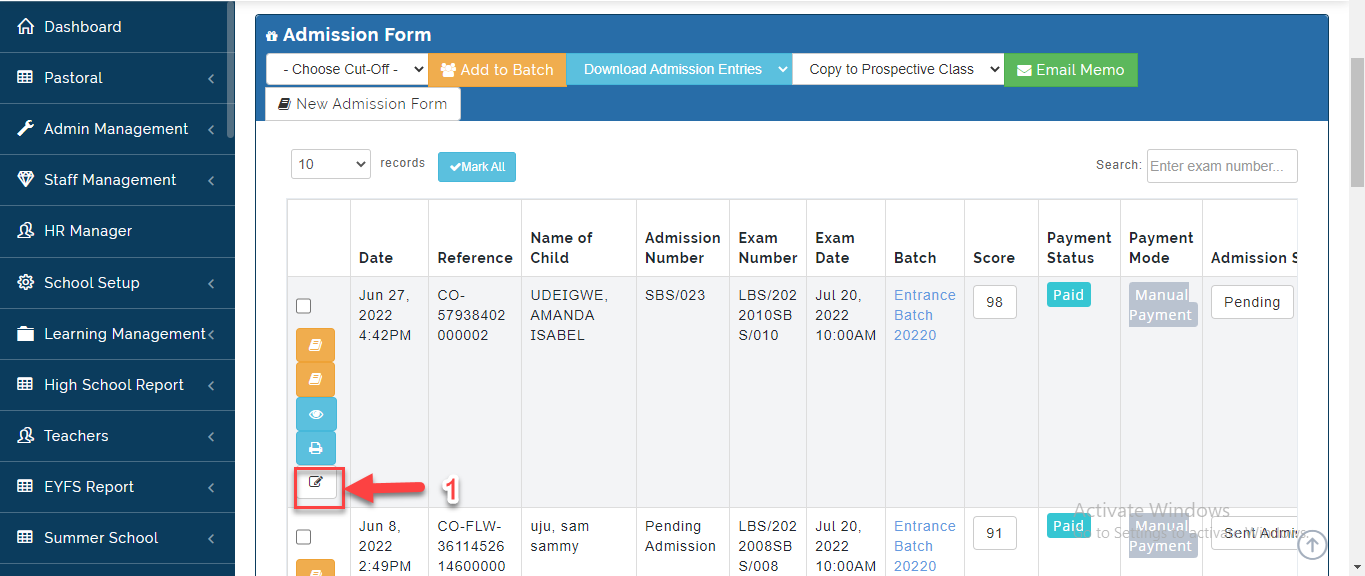Click the score field showing 98

click(994, 302)
